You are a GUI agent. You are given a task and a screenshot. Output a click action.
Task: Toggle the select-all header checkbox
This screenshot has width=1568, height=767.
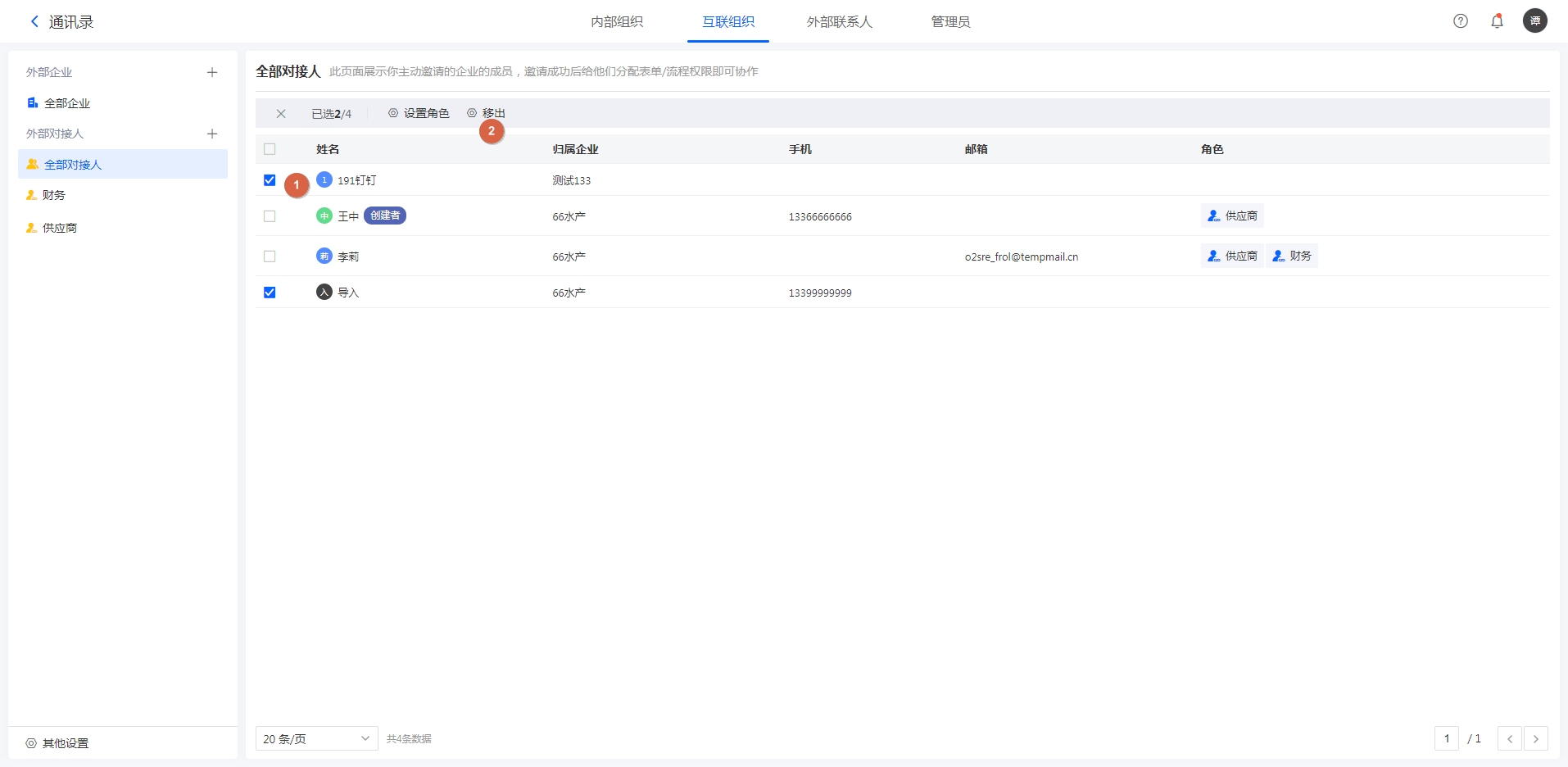270,149
